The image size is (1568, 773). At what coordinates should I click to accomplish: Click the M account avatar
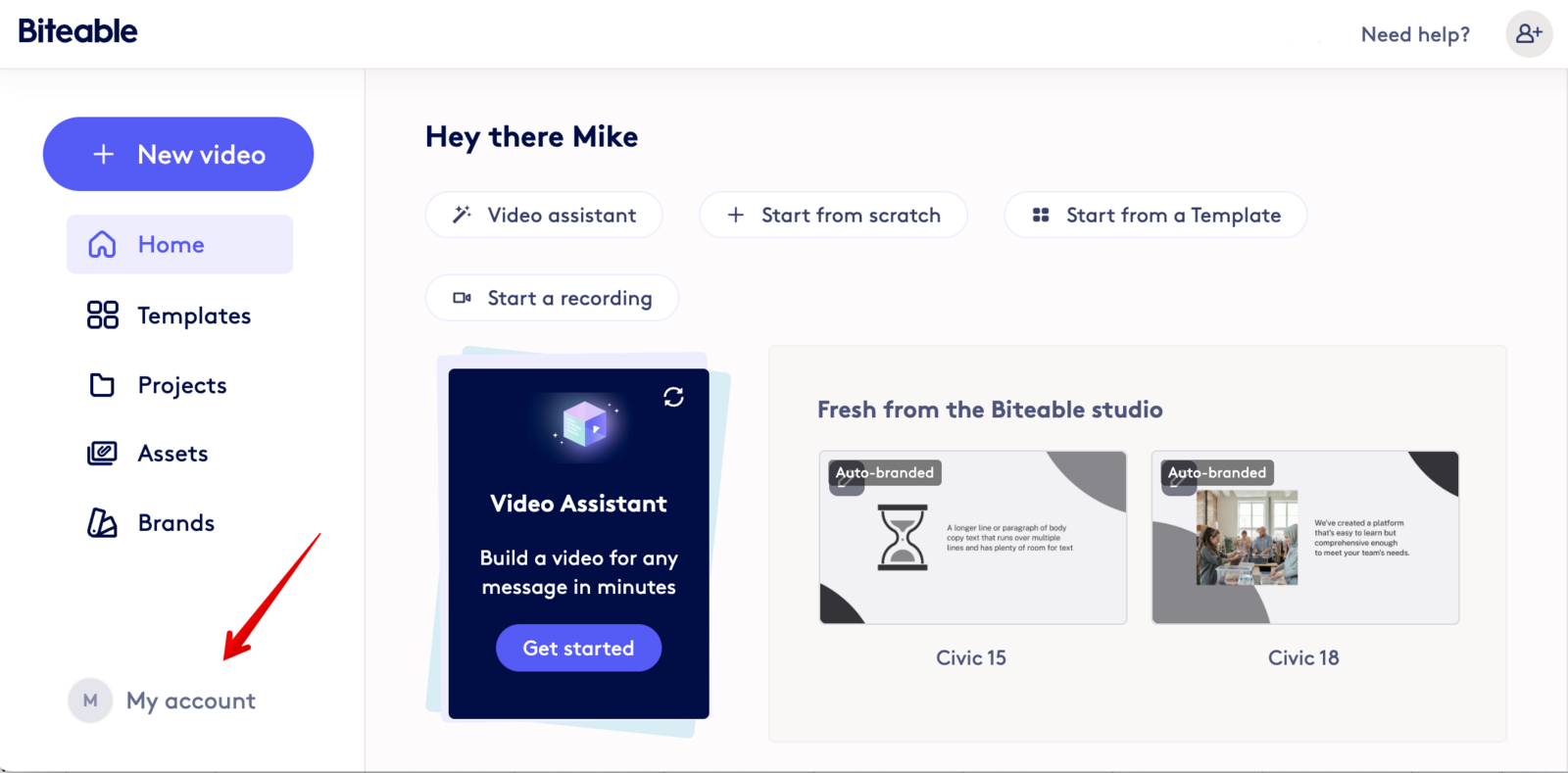click(90, 701)
